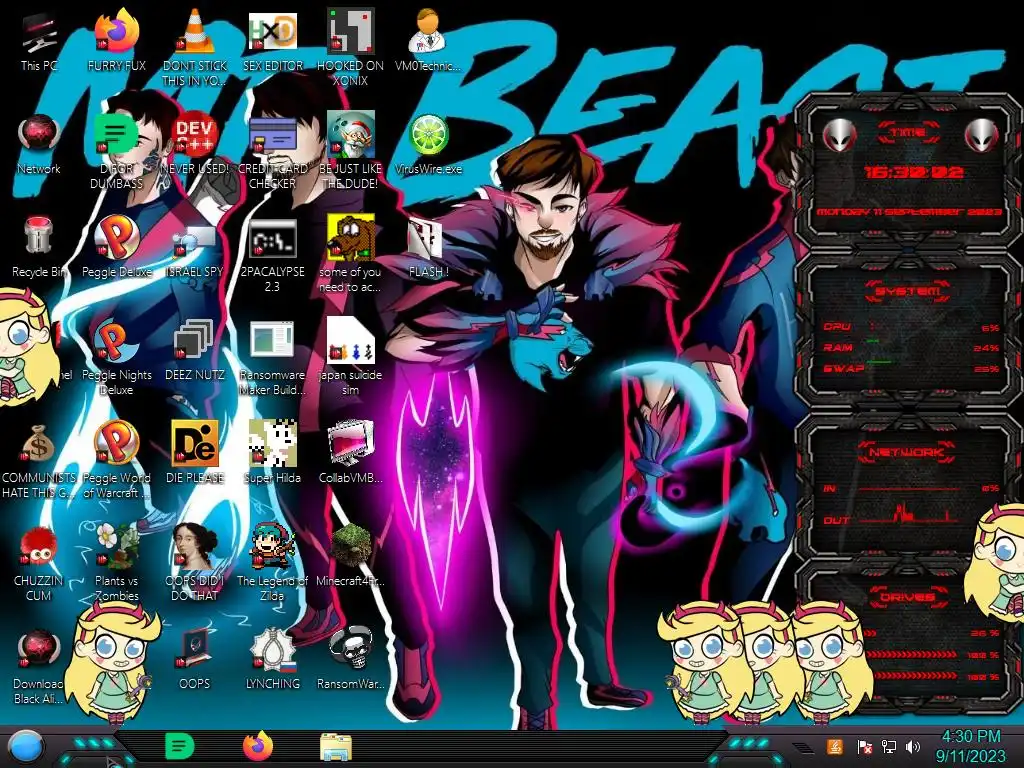Click the Java update tray icon
The image size is (1024, 768).
click(834, 746)
